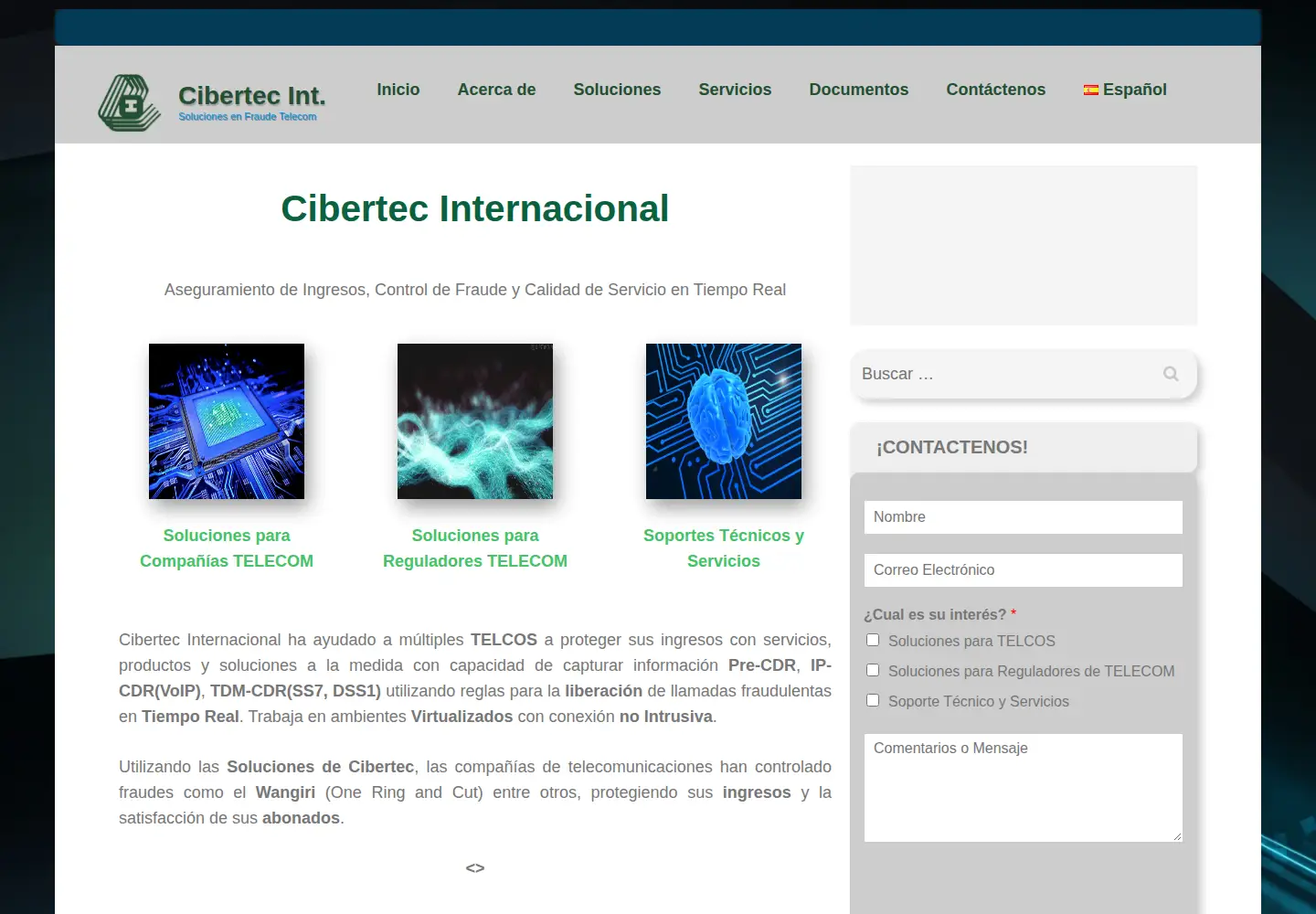Open Soportes Técnicos y Servicios link

(x=724, y=548)
